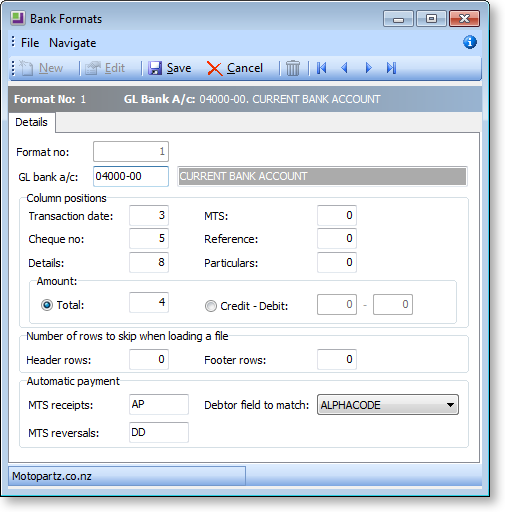Open the blue info help icon
The image size is (505, 512).
470,42
